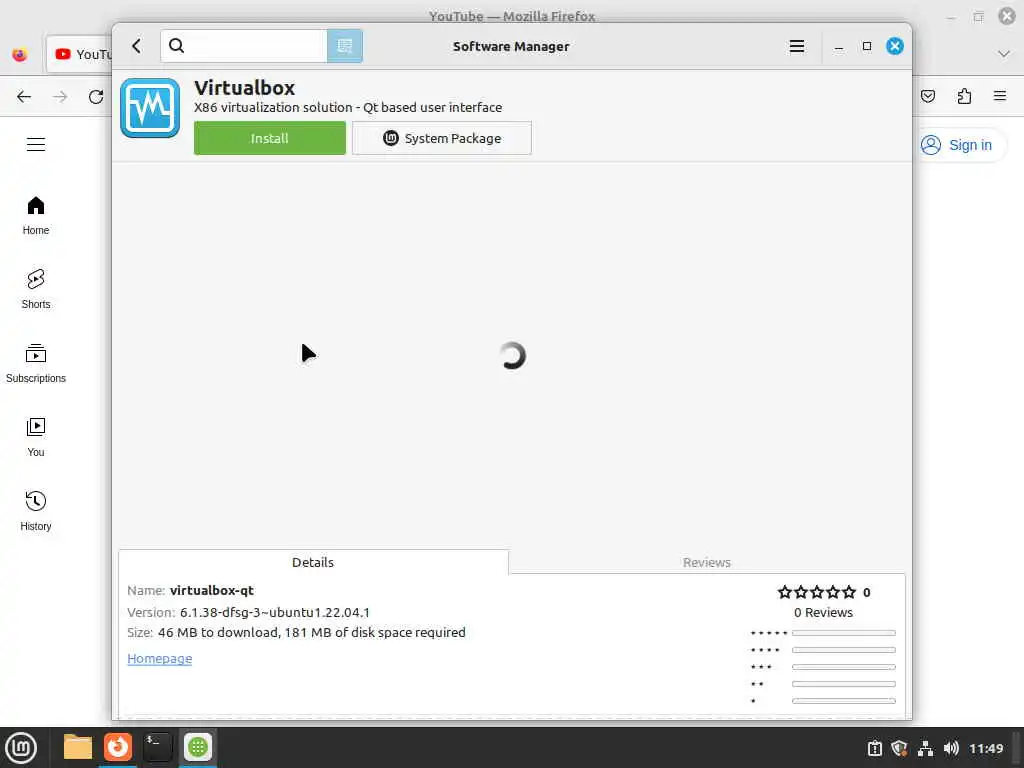Click the Virtualbox application icon

(x=150, y=108)
